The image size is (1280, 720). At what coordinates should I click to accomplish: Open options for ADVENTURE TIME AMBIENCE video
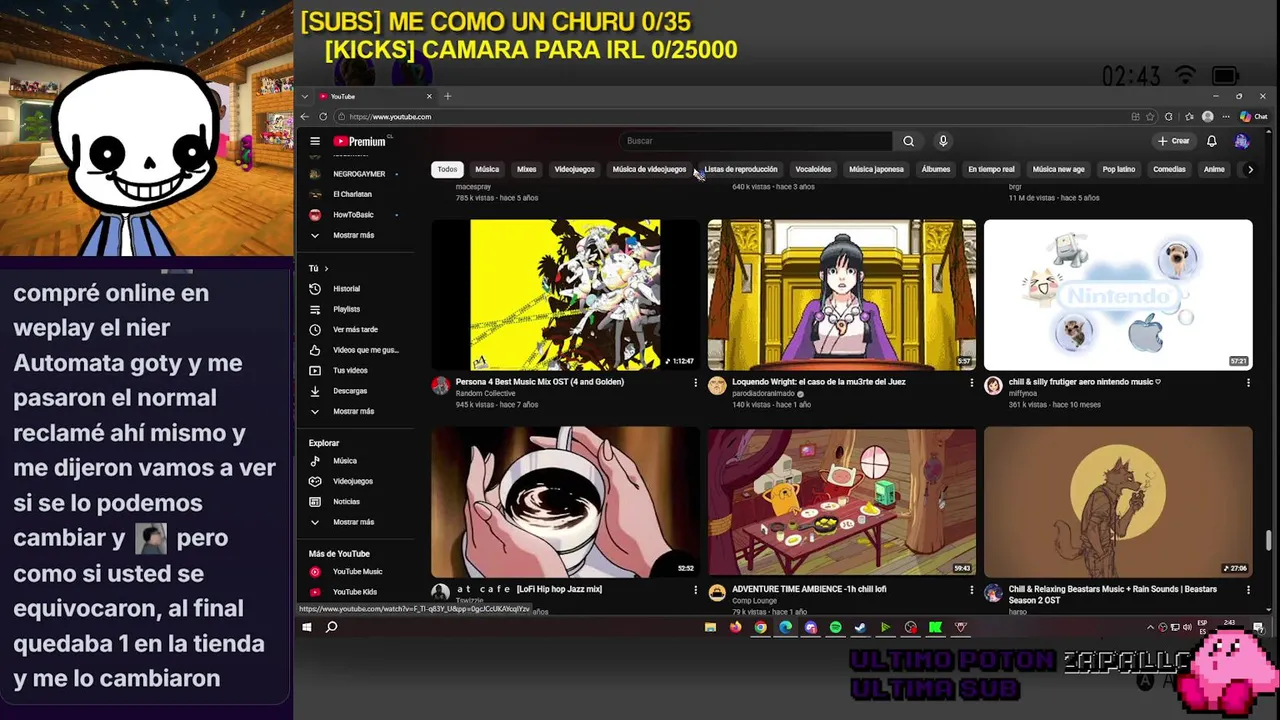pyautogui.click(x=971, y=590)
